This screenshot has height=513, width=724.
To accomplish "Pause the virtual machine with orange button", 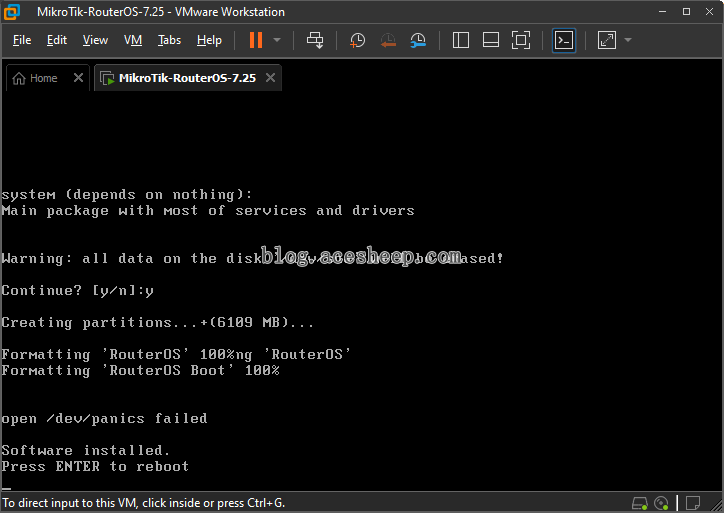I will pyautogui.click(x=256, y=40).
